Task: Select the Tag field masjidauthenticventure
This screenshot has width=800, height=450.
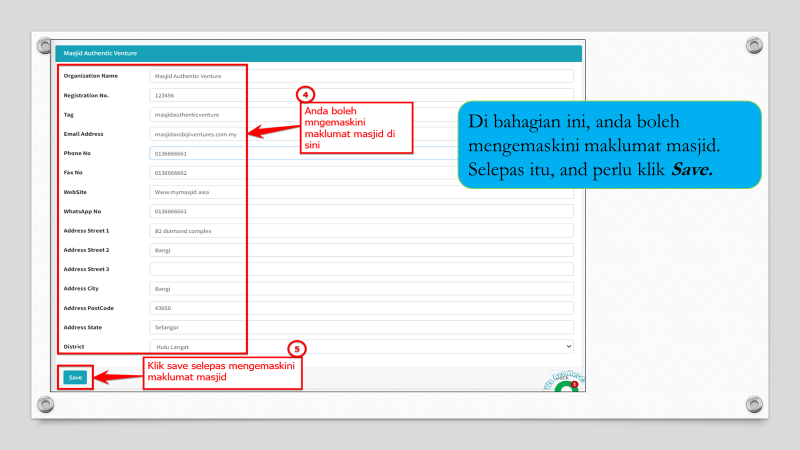Action: (361, 115)
